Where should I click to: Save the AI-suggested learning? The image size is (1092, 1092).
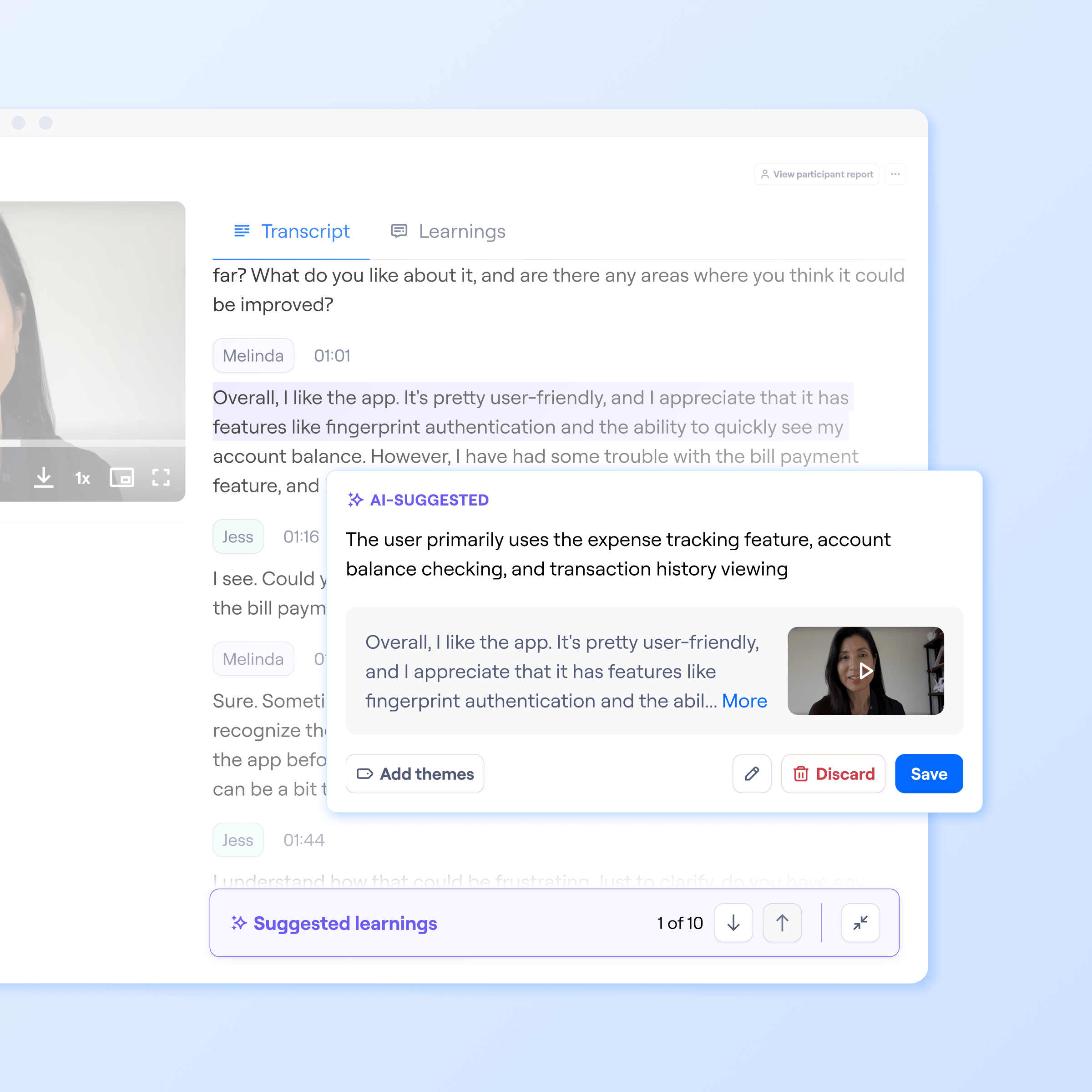929,774
